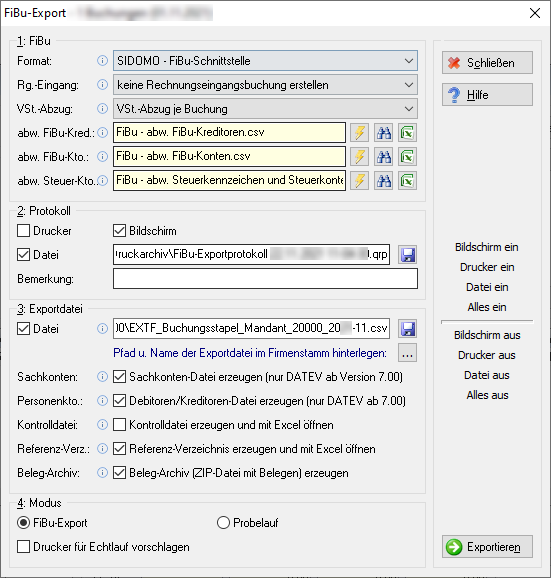The height and width of the screenshot is (578, 551).
Task: Uncheck Beleg-Archiv ZIP-Datei erzeugen
Action: 119,473
